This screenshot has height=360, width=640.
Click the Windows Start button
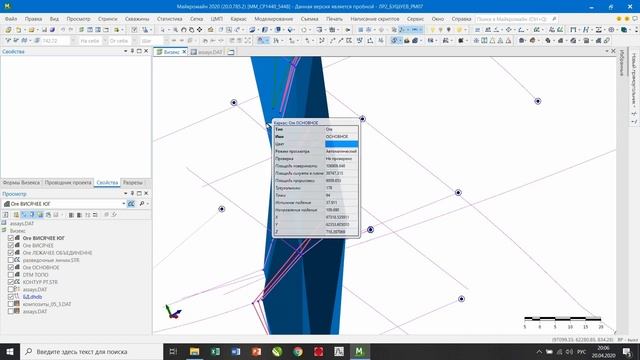point(10,351)
